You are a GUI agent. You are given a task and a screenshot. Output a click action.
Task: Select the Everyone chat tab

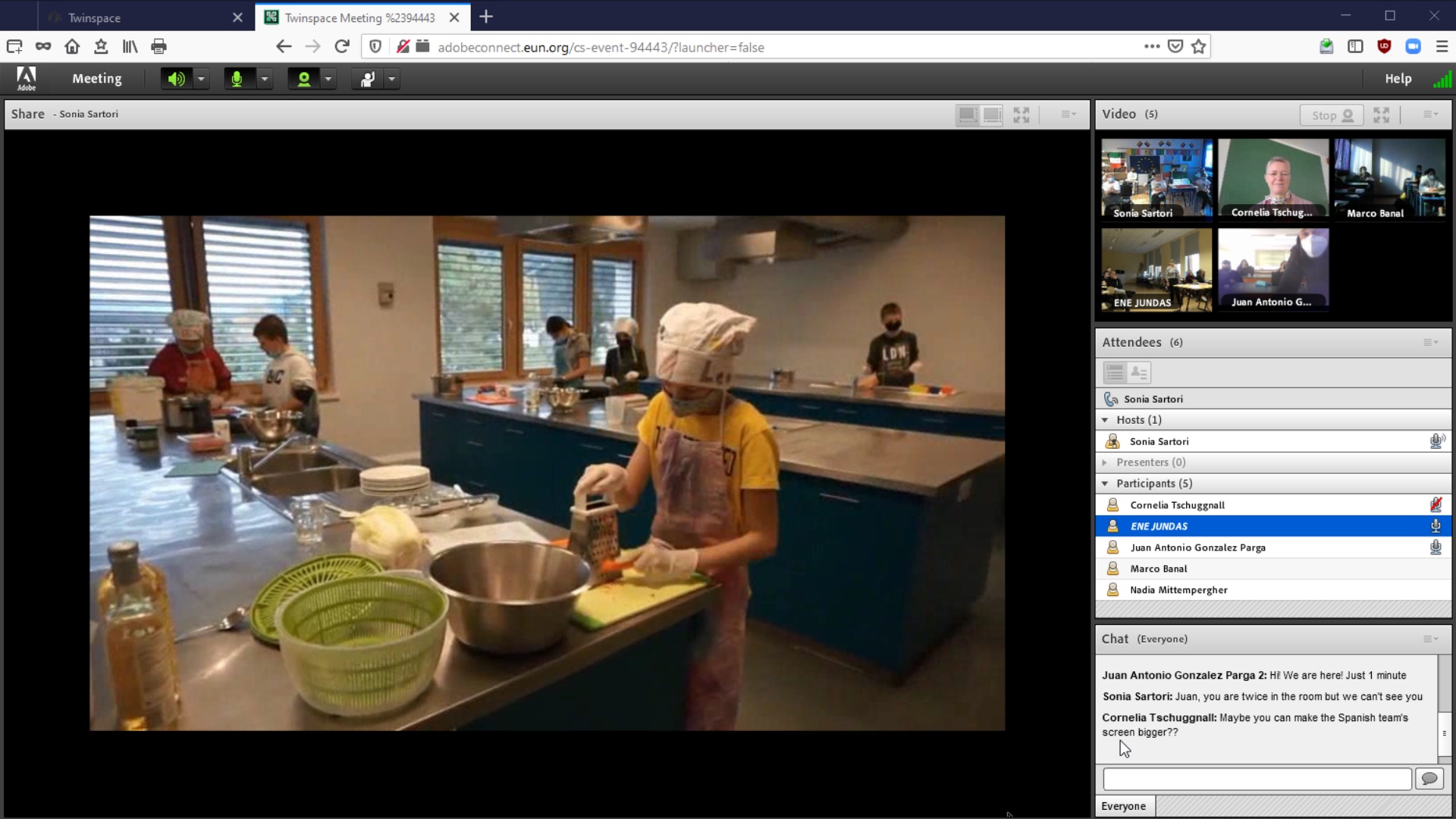1124,806
